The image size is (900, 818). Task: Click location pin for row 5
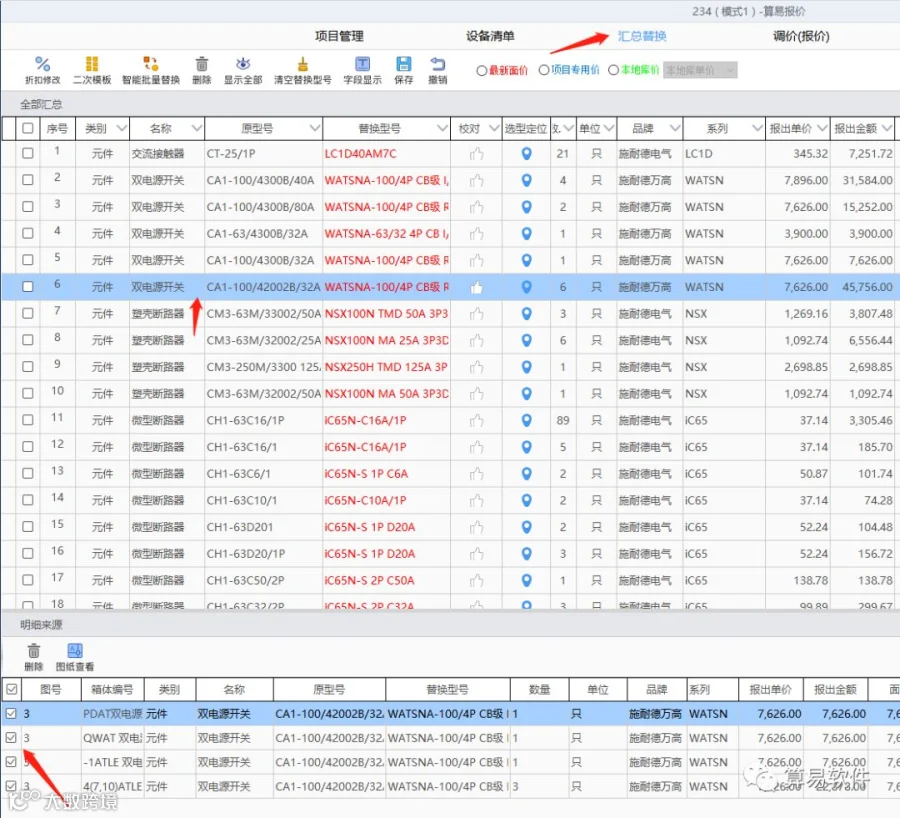tap(526, 260)
